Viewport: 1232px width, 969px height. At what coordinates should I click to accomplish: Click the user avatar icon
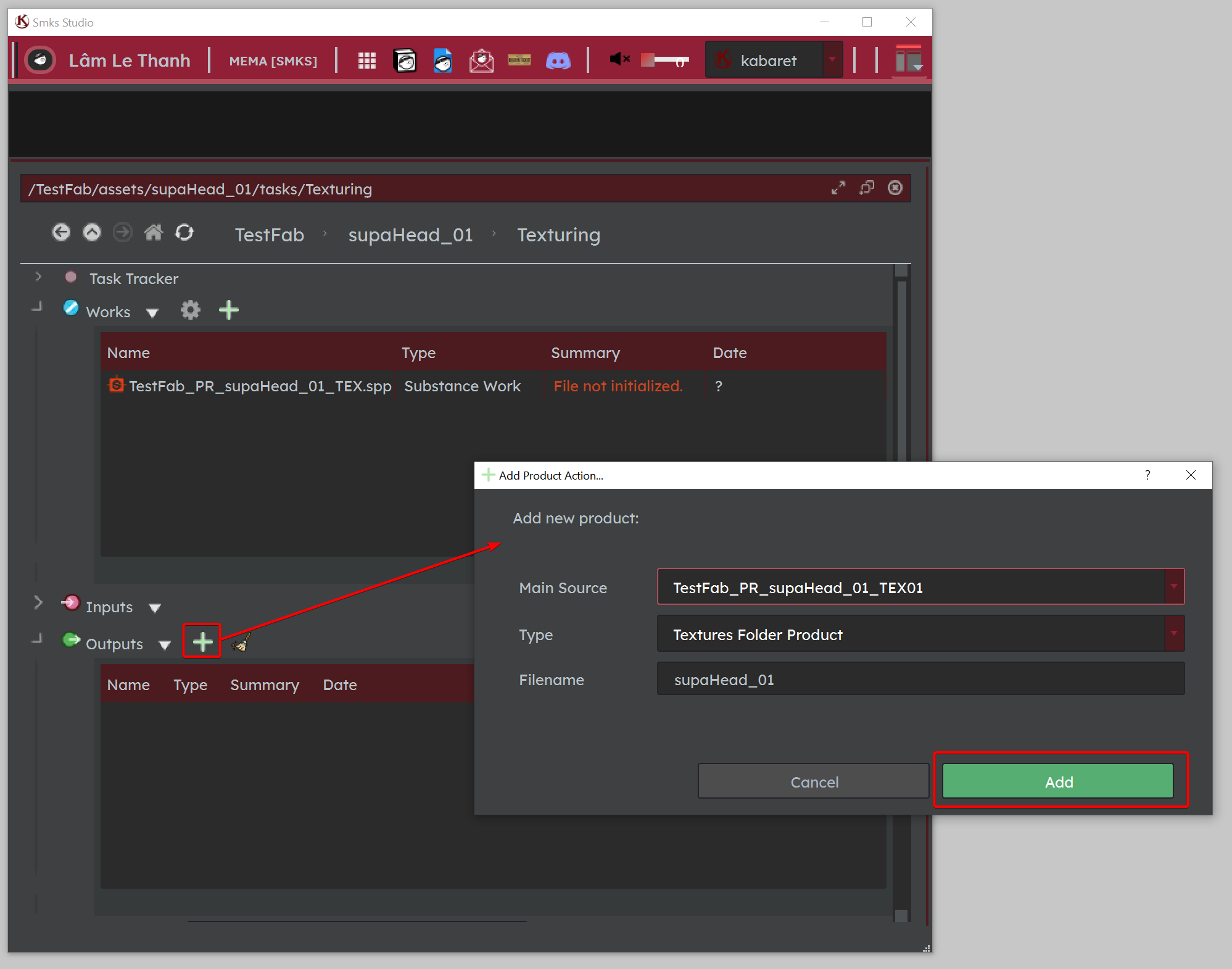click(x=41, y=60)
